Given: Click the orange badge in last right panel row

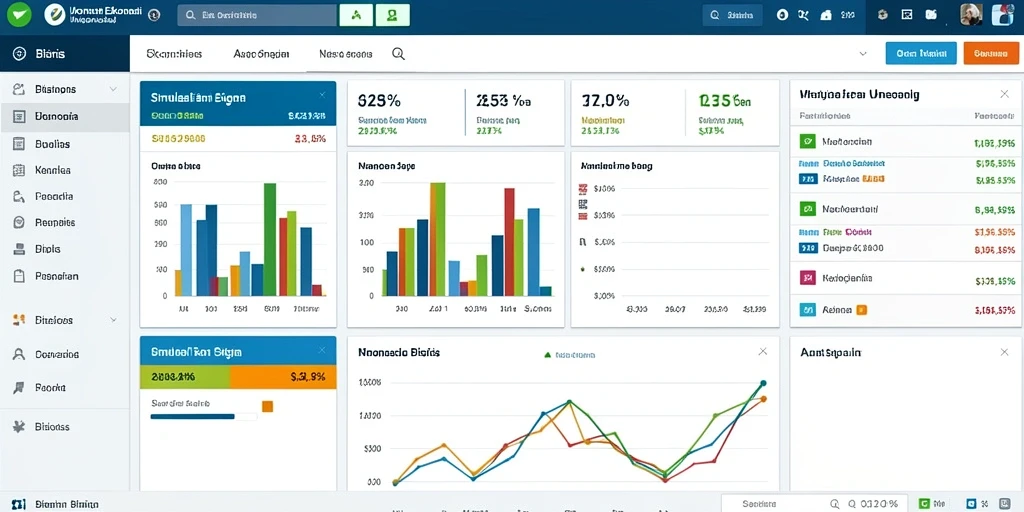Looking at the screenshot, I should pyautogui.click(x=861, y=310).
